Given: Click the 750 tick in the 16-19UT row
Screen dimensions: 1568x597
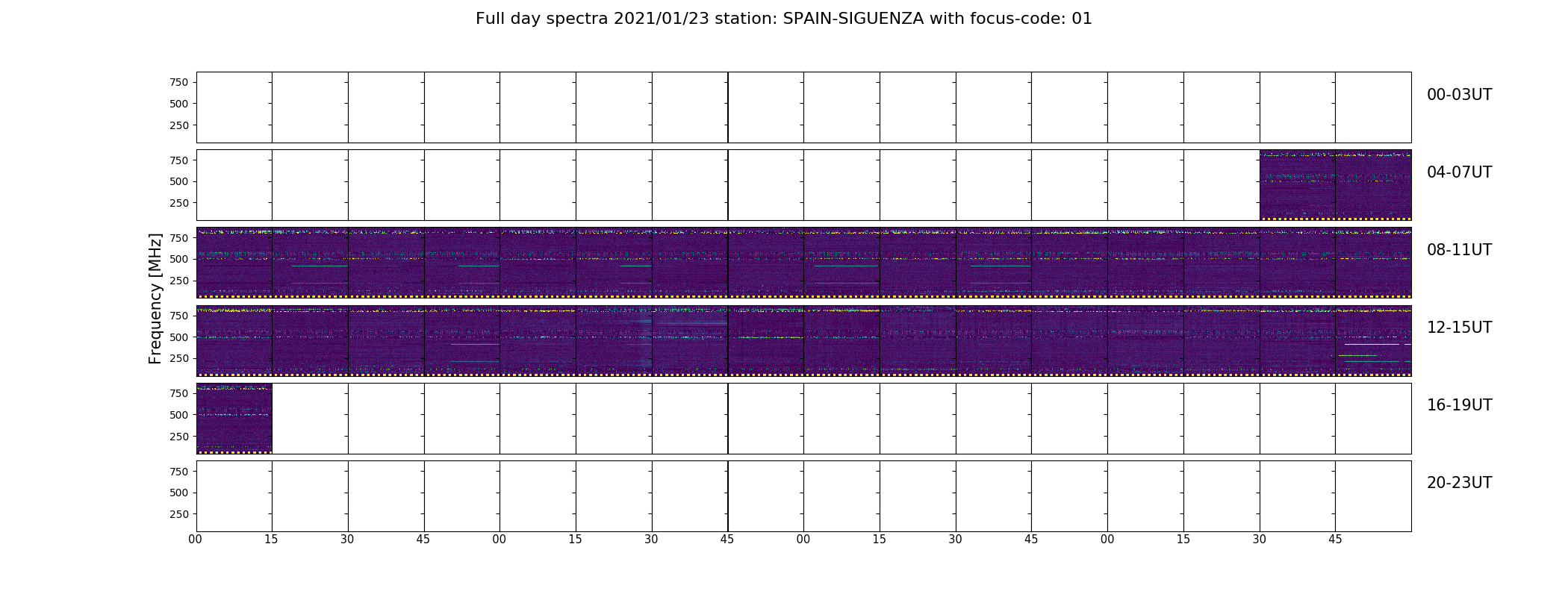Looking at the screenshot, I should 179,393.
